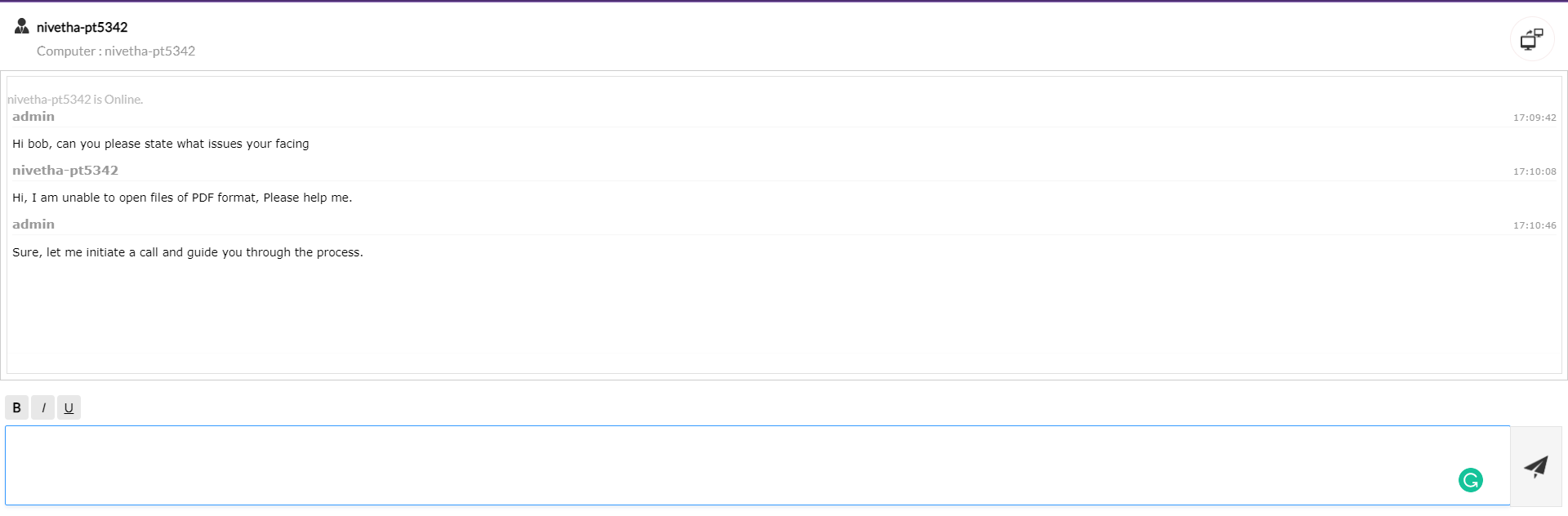Click the "Sure, let me initiate a call" message
The image size is (1568, 516).
click(x=188, y=252)
